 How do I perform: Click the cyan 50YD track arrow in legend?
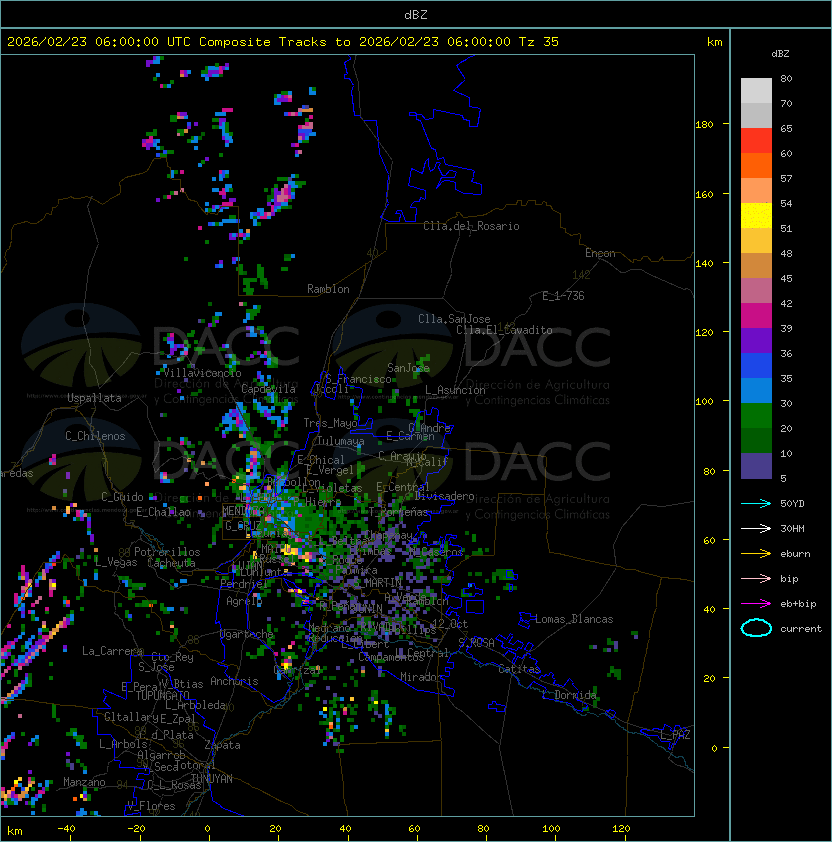756,504
